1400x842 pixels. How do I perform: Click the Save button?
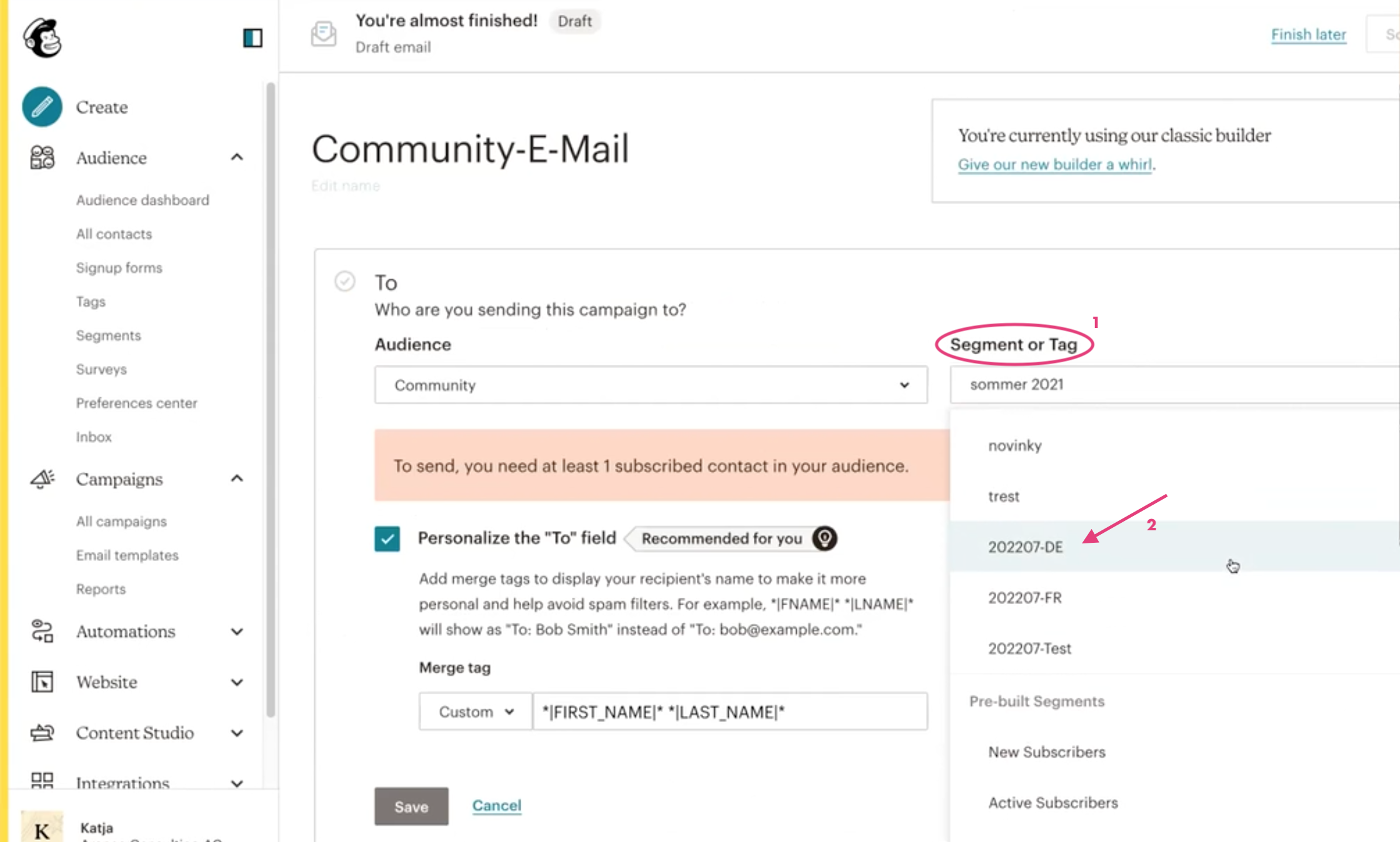click(x=411, y=806)
